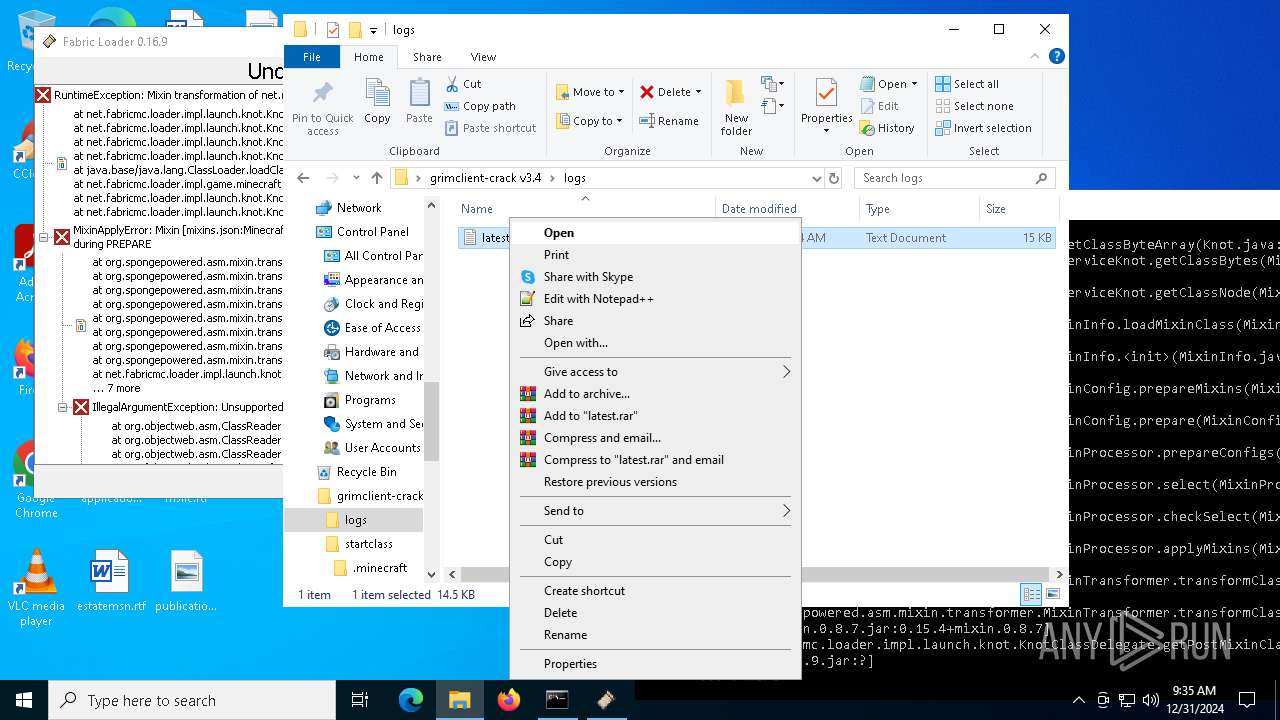Choose Add to "latest.rar" entry

tap(655, 416)
